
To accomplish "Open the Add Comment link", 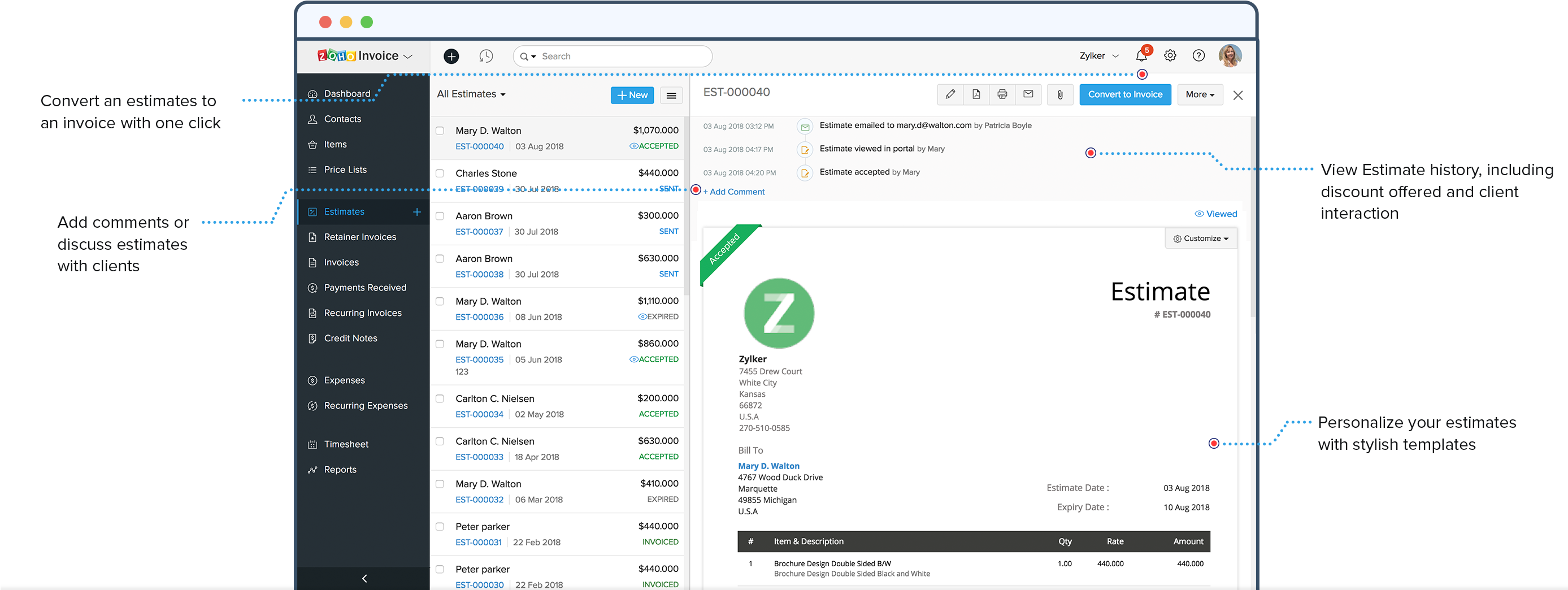I will pyautogui.click(x=733, y=191).
